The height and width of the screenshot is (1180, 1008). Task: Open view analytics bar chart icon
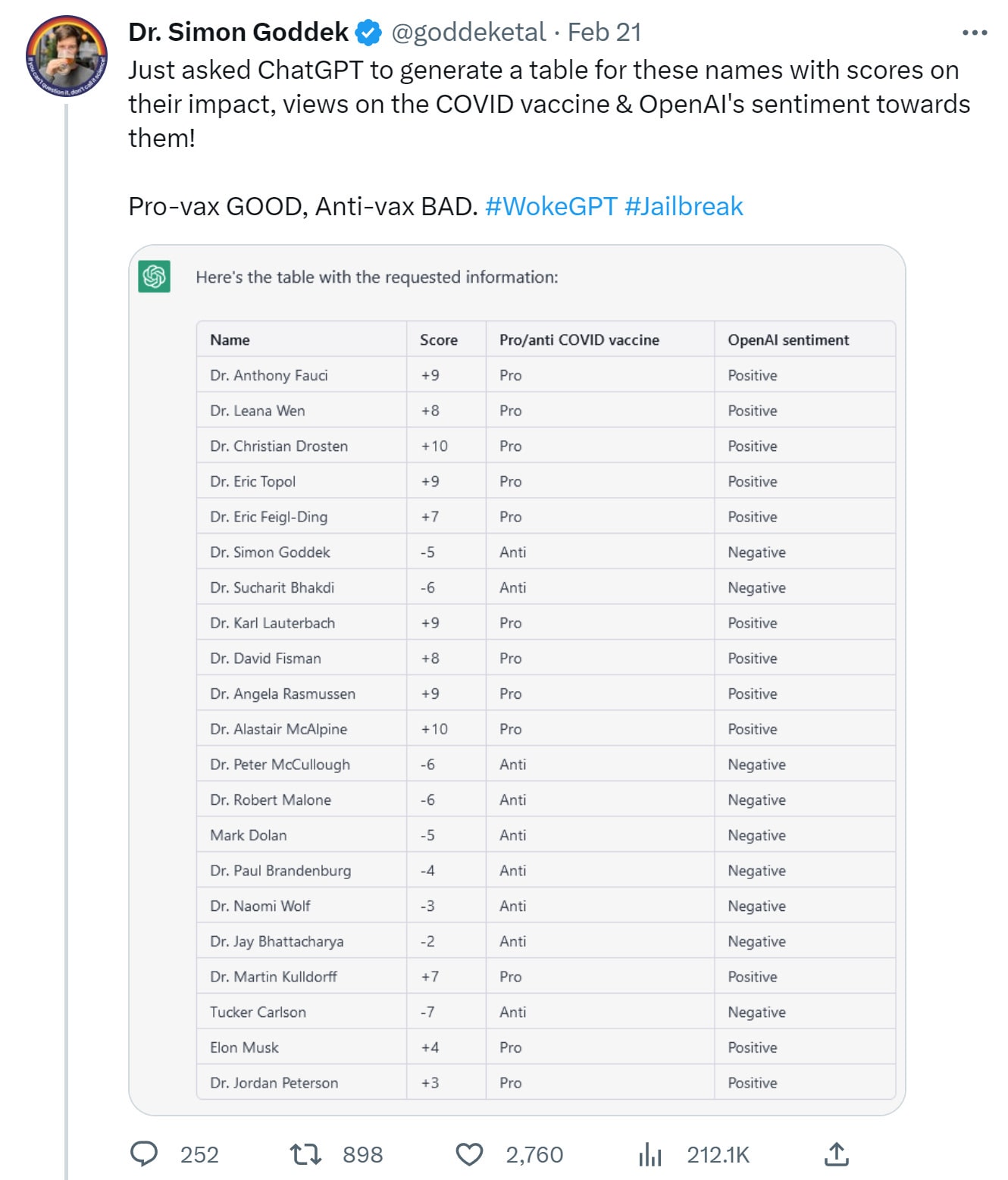click(x=650, y=1154)
